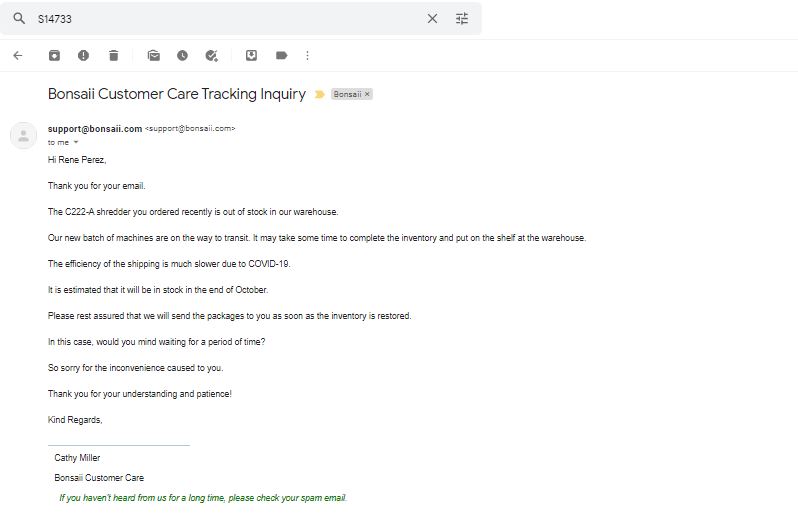Clear the S14733 search with X
Viewport: 798px width, 516px height.
point(432,19)
